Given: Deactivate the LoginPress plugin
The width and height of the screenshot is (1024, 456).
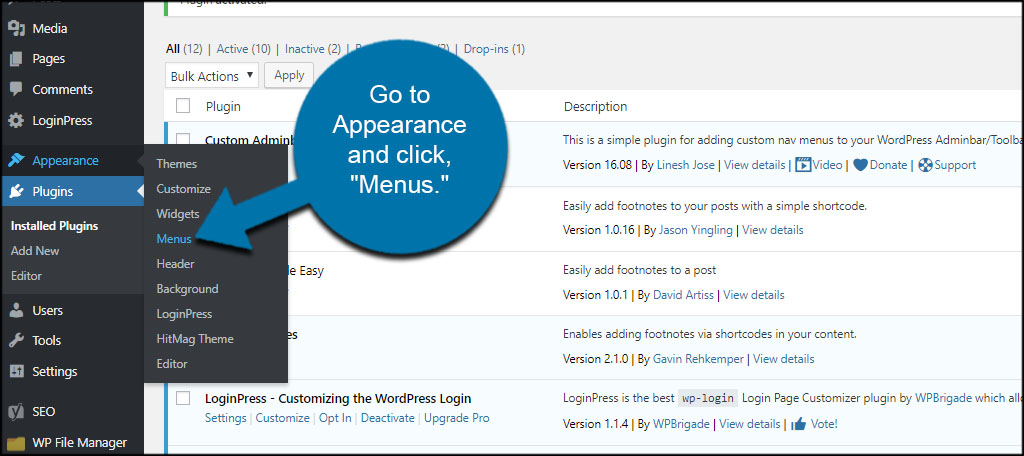Looking at the screenshot, I should pyautogui.click(x=388, y=418).
